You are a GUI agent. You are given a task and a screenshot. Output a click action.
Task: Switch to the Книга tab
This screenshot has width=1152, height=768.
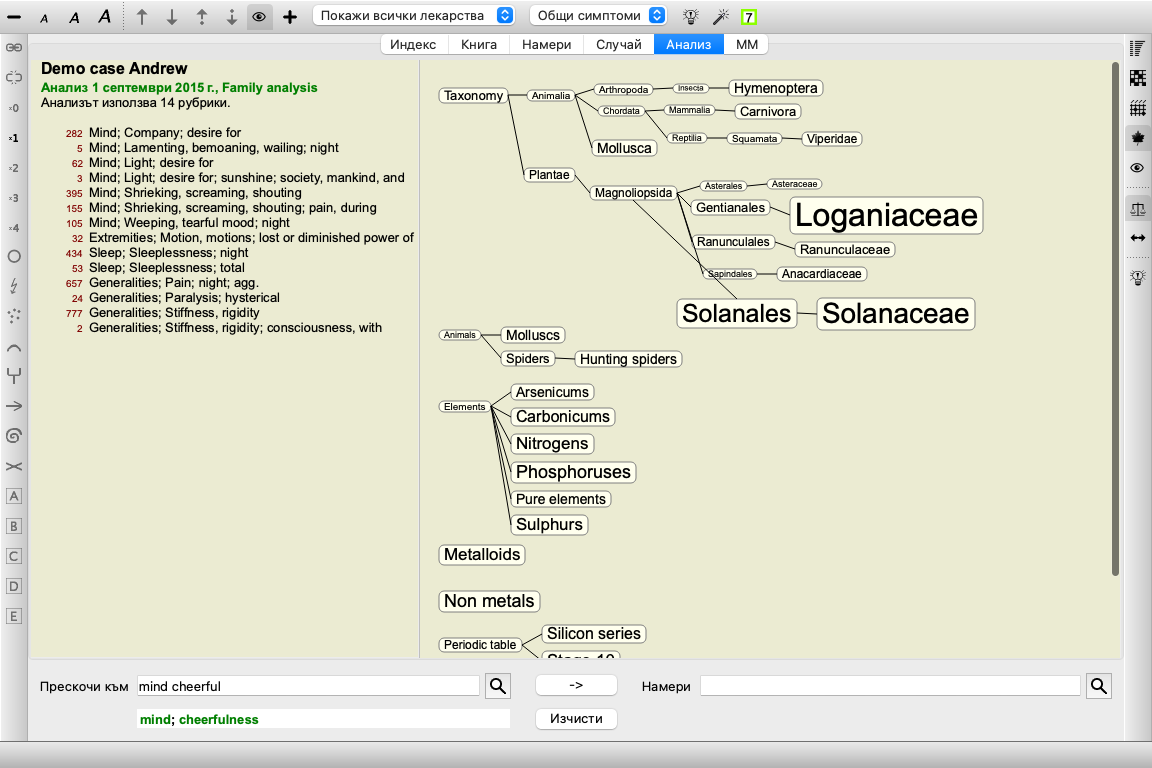coord(479,45)
